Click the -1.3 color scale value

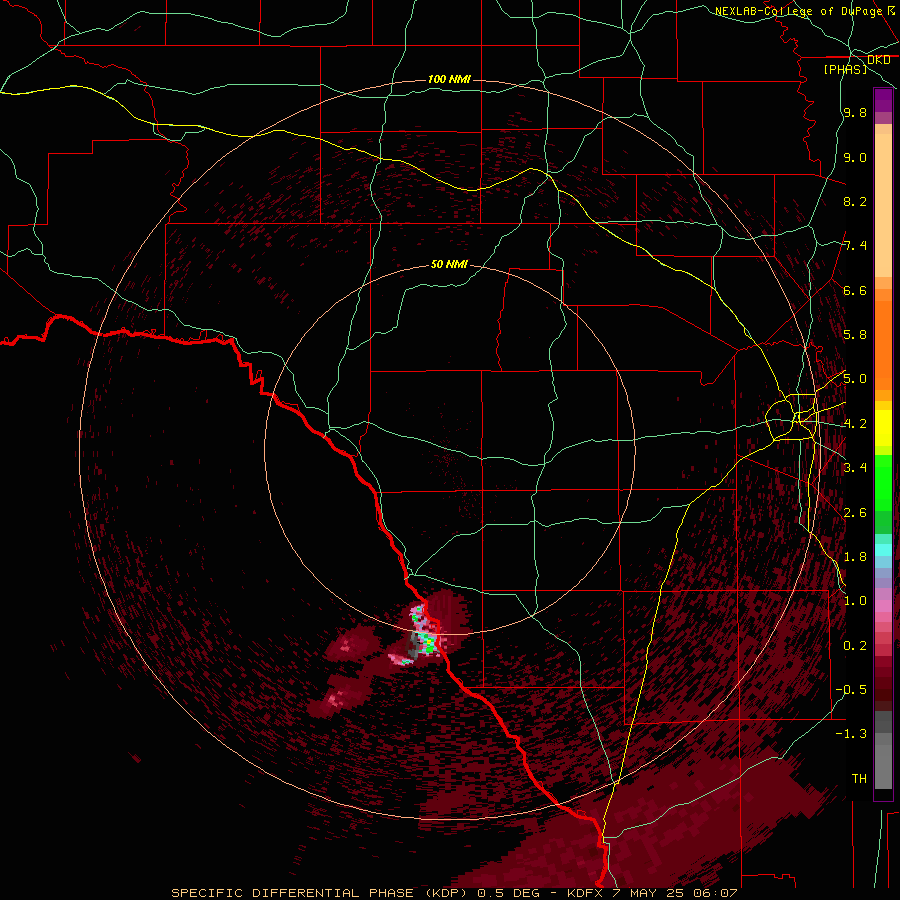tap(851, 734)
